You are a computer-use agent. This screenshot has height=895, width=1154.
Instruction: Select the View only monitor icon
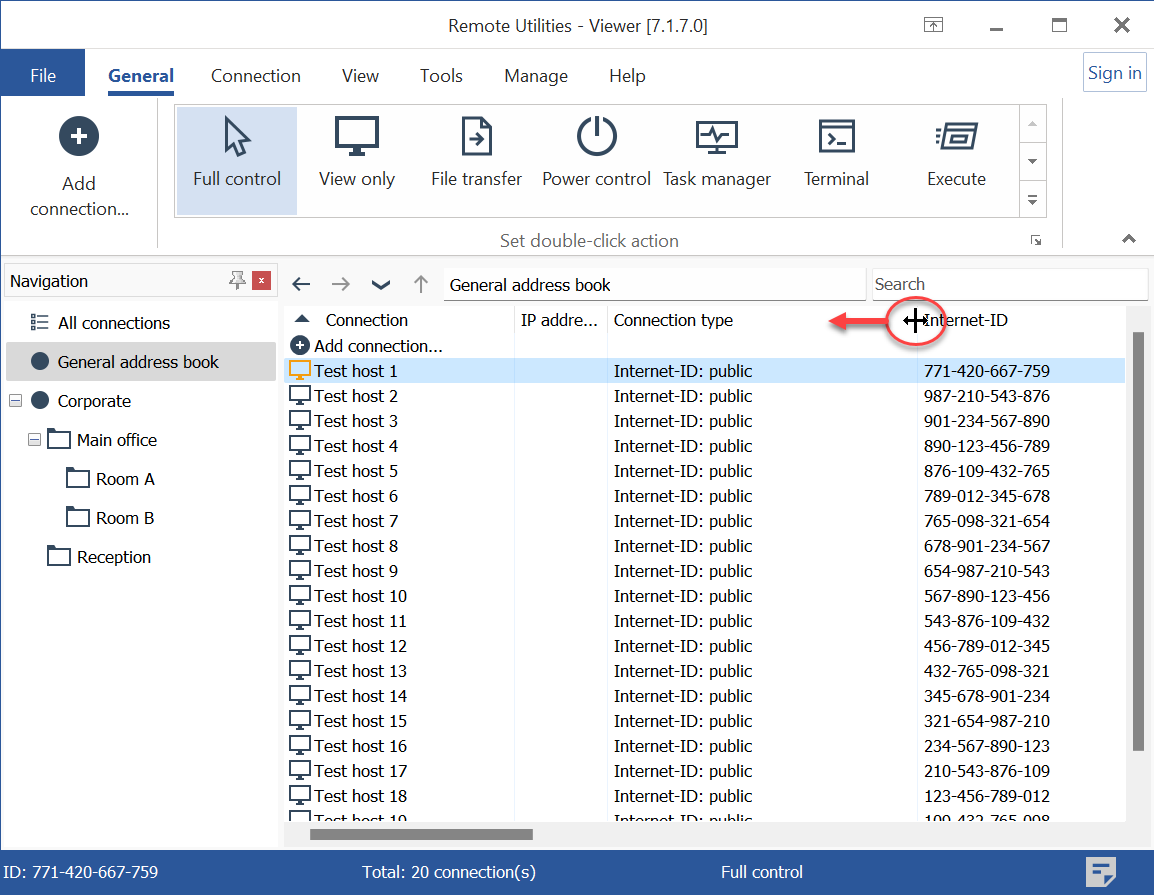(x=357, y=137)
